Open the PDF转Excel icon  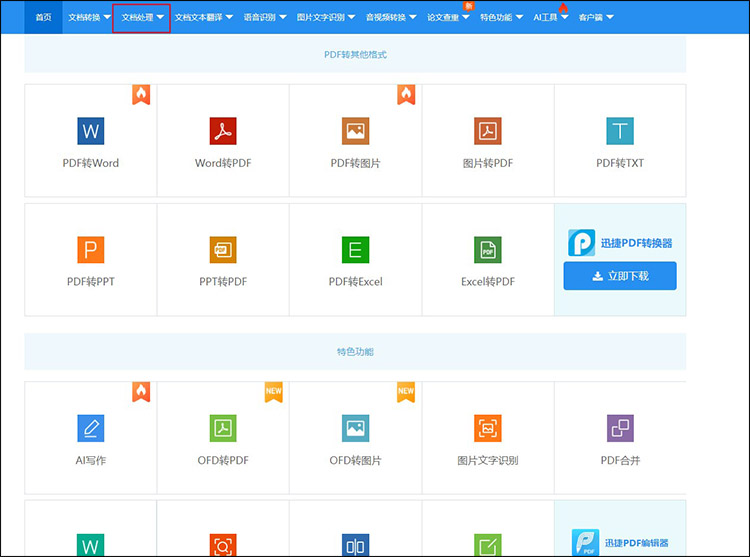coord(355,250)
